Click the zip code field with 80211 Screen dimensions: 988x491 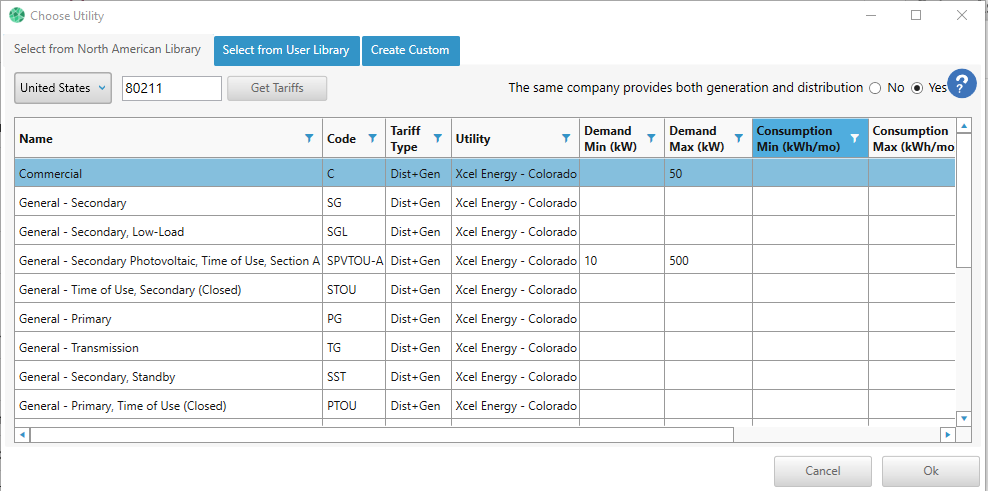tap(171, 88)
